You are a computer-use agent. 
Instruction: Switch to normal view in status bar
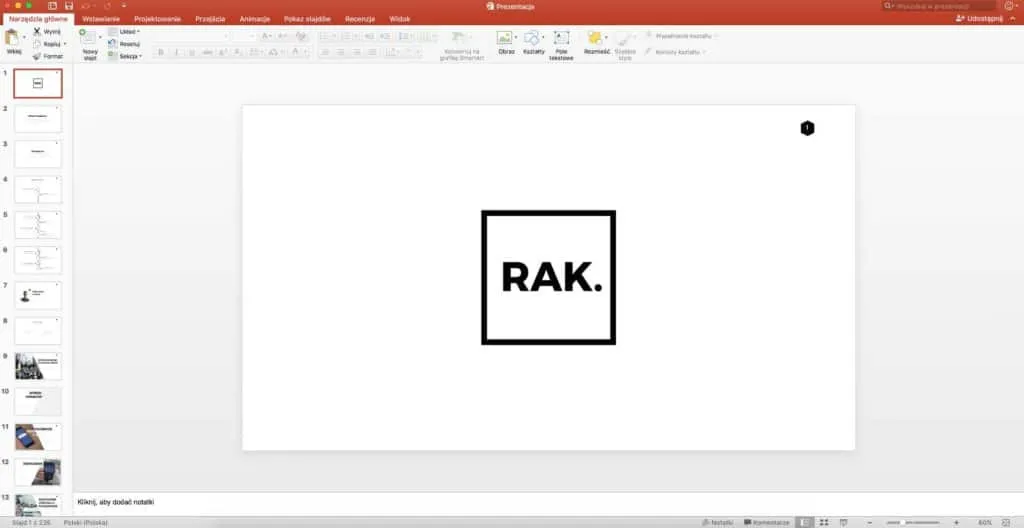807,523
